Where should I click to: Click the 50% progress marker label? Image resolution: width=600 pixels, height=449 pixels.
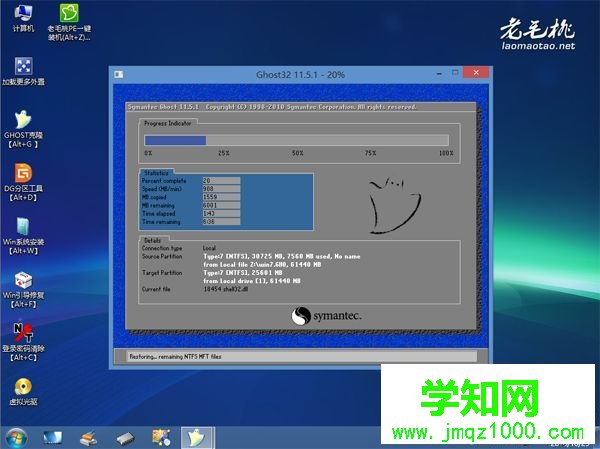297,153
